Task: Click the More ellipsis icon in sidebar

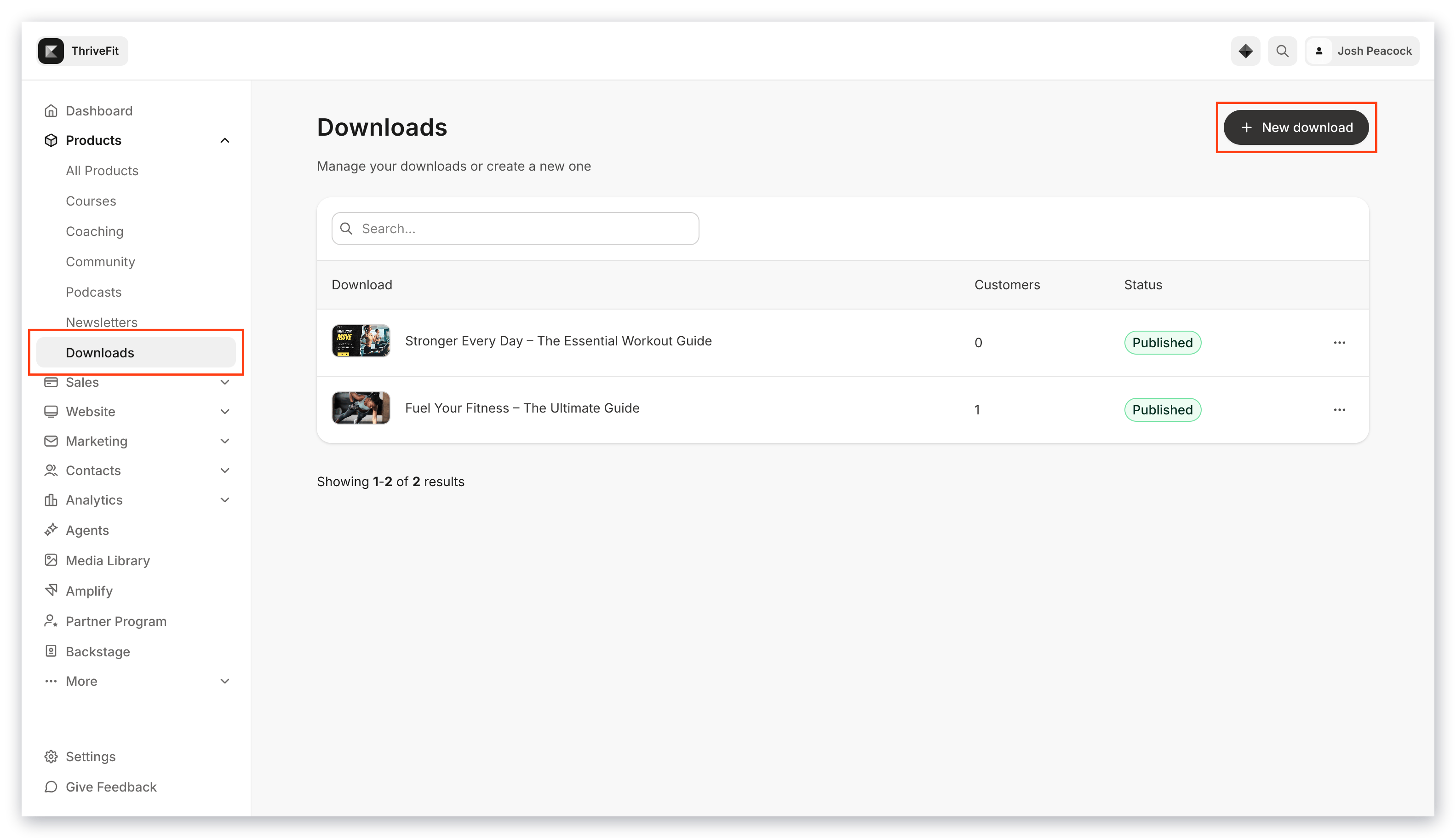Action: click(51, 681)
